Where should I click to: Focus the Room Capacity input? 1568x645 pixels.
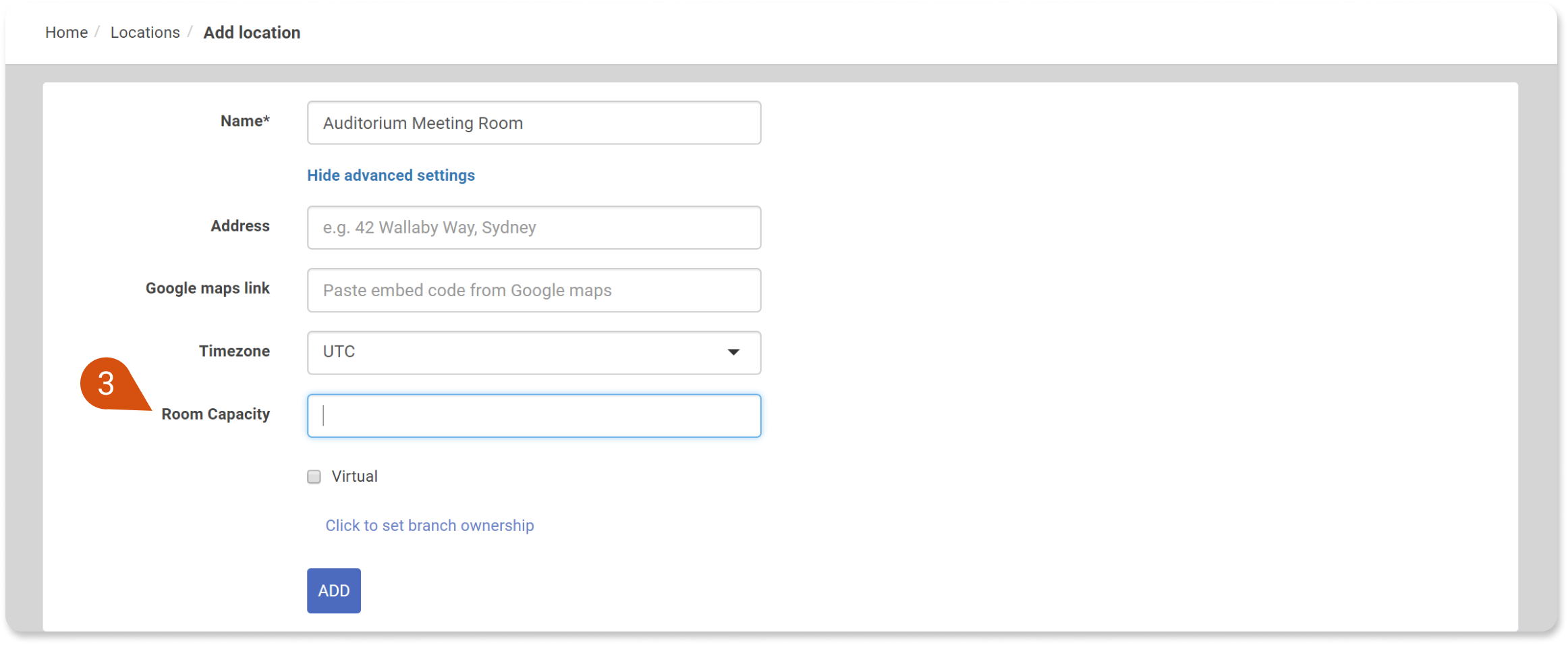tap(534, 416)
